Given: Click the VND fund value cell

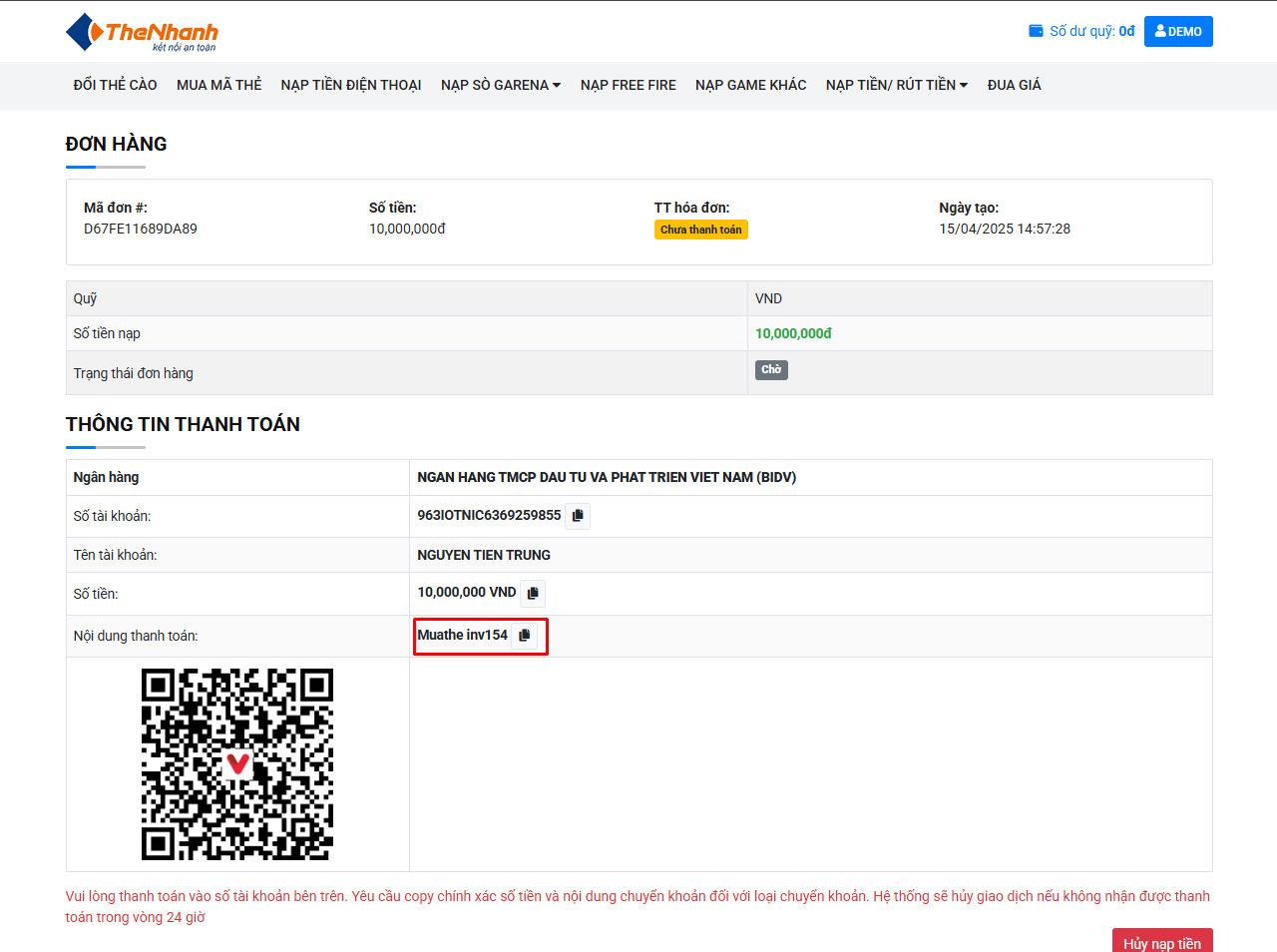Looking at the screenshot, I should [980, 298].
